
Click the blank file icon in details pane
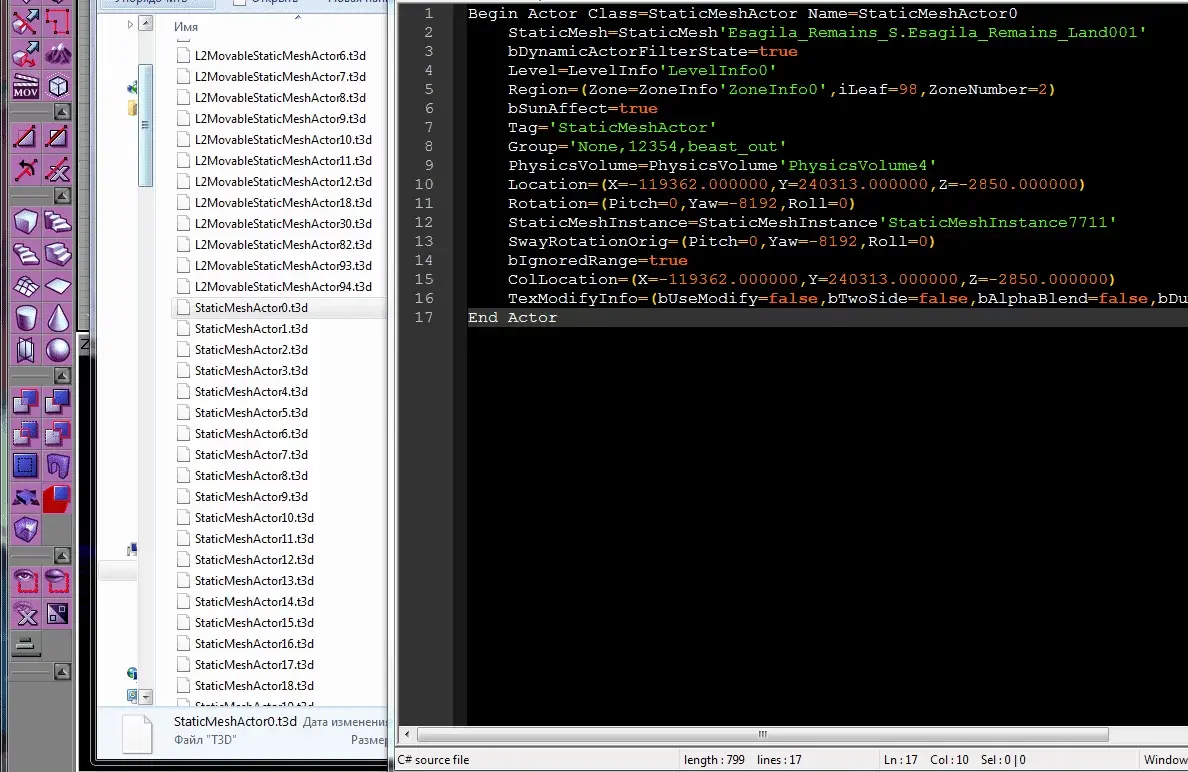137,733
